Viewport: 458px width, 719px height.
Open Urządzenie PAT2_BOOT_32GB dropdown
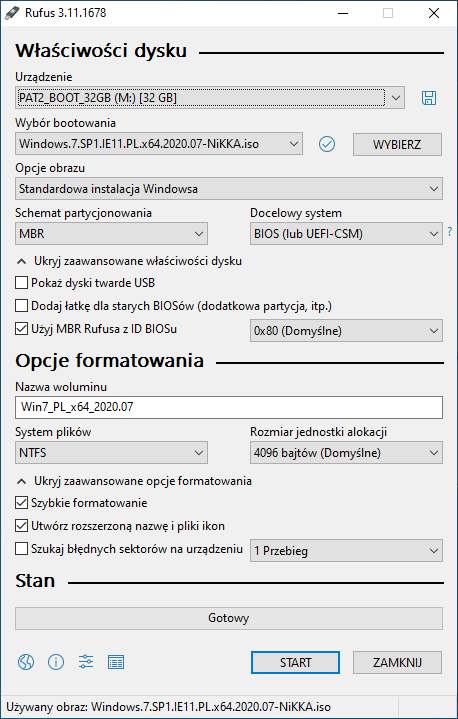pyautogui.click(x=210, y=98)
